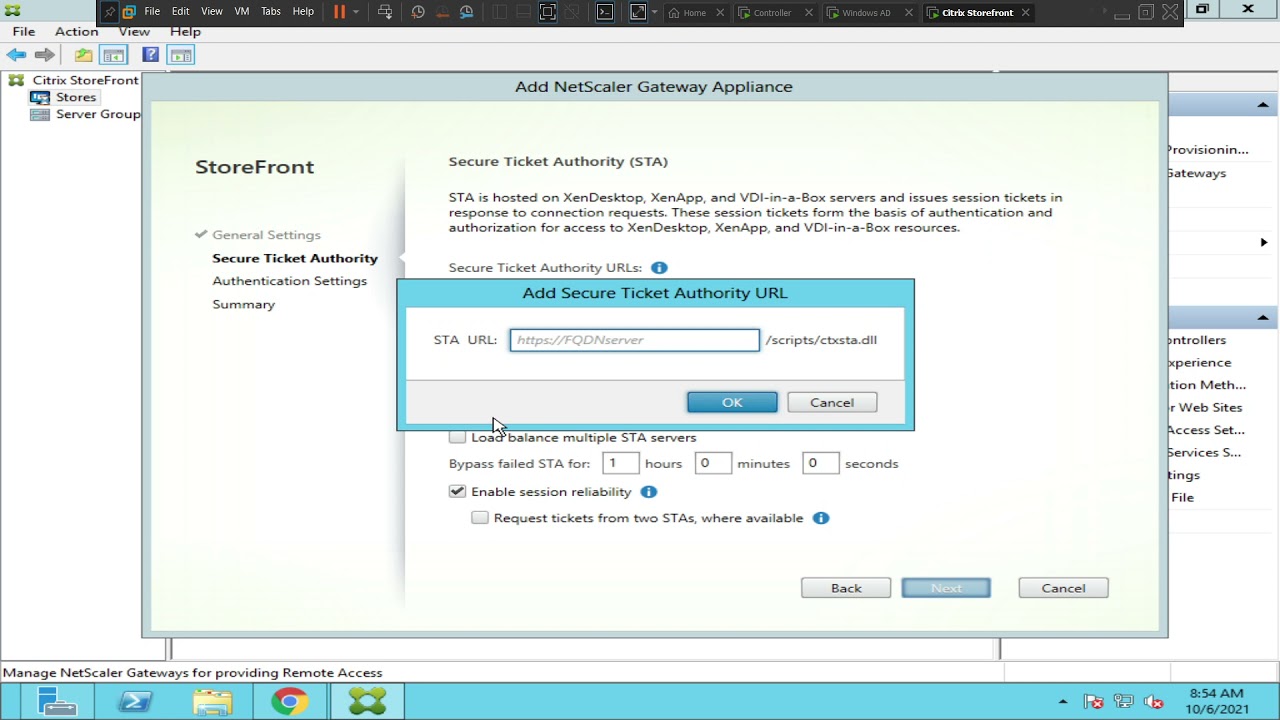Open the VMware Tabs menu
The image size is (1280, 720).
click(x=271, y=12)
